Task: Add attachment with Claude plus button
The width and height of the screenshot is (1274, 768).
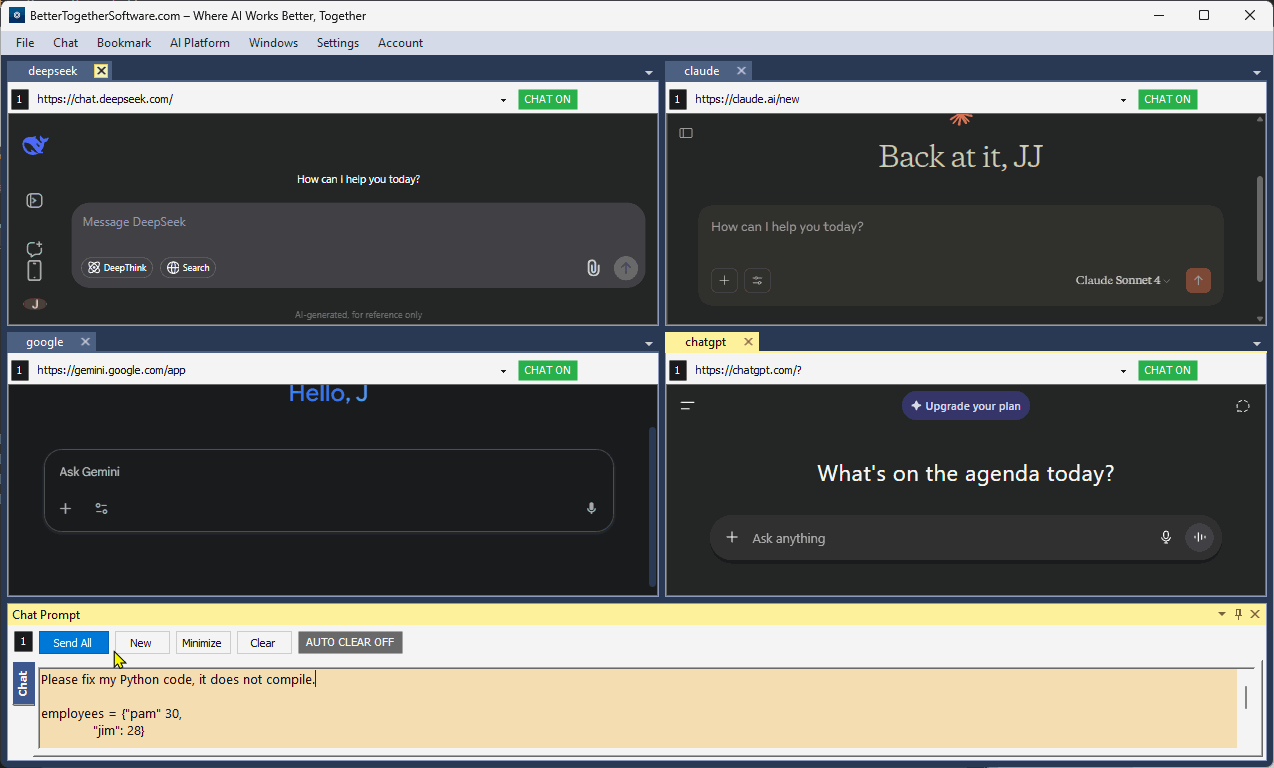Action: tap(724, 281)
